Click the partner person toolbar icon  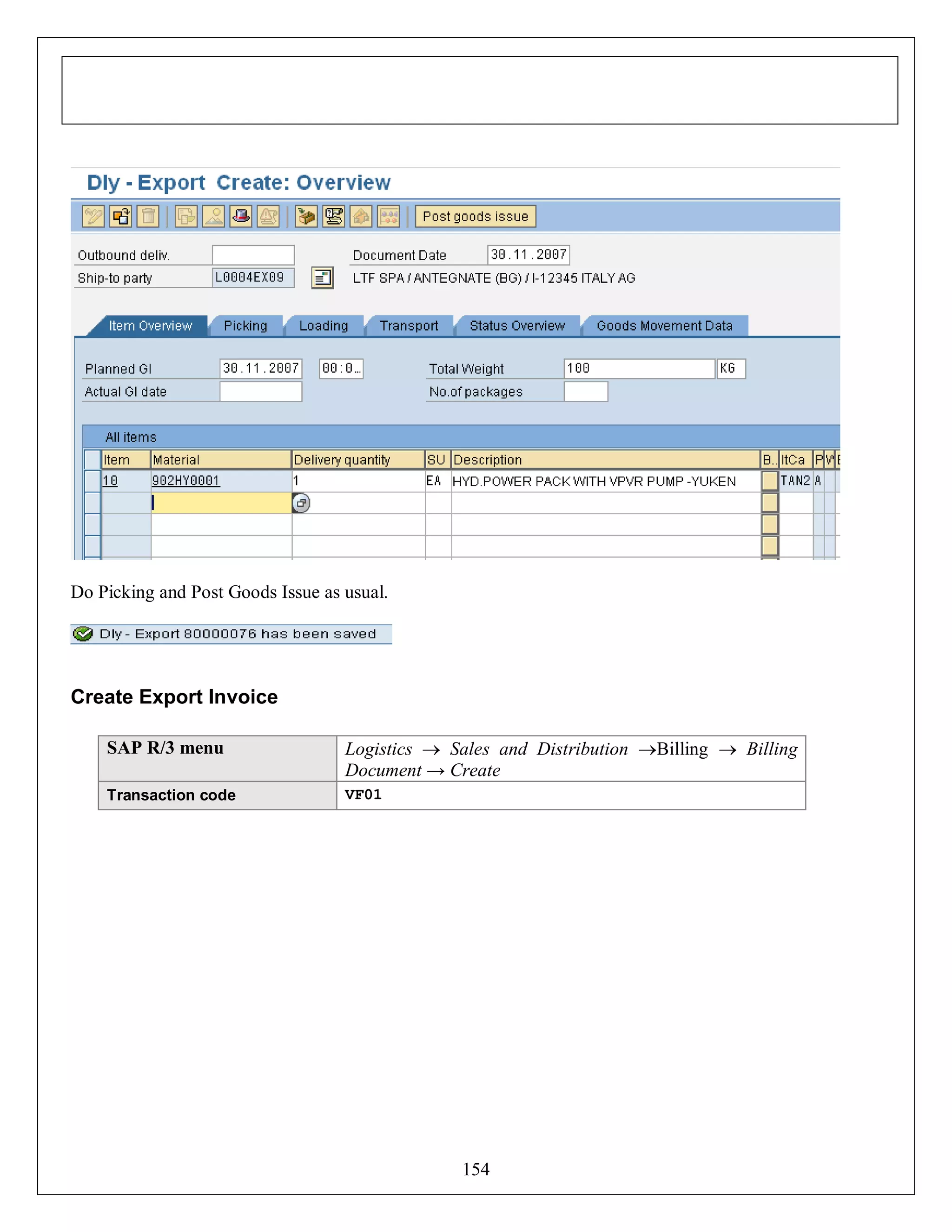[214, 217]
